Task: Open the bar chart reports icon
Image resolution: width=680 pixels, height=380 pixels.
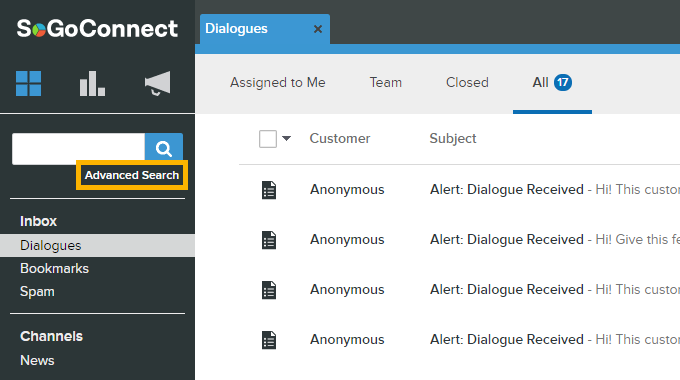Action: pyautogui.click(x=92, y=83)
